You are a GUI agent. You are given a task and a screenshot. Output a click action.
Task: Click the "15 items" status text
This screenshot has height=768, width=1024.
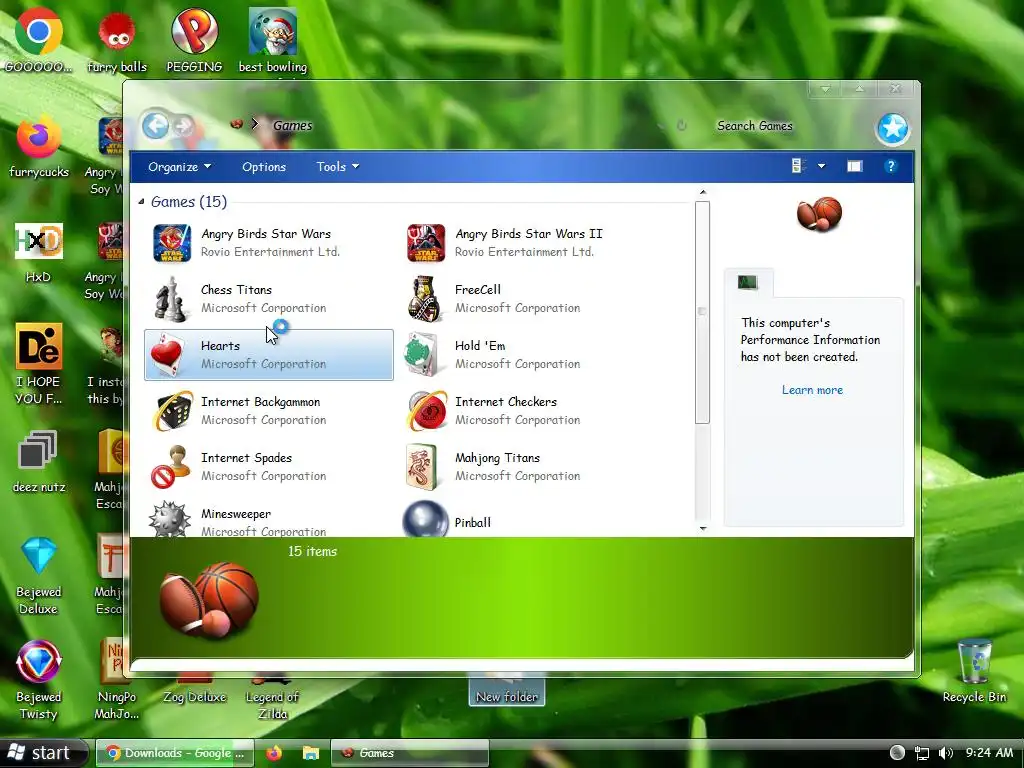(312, 551)
